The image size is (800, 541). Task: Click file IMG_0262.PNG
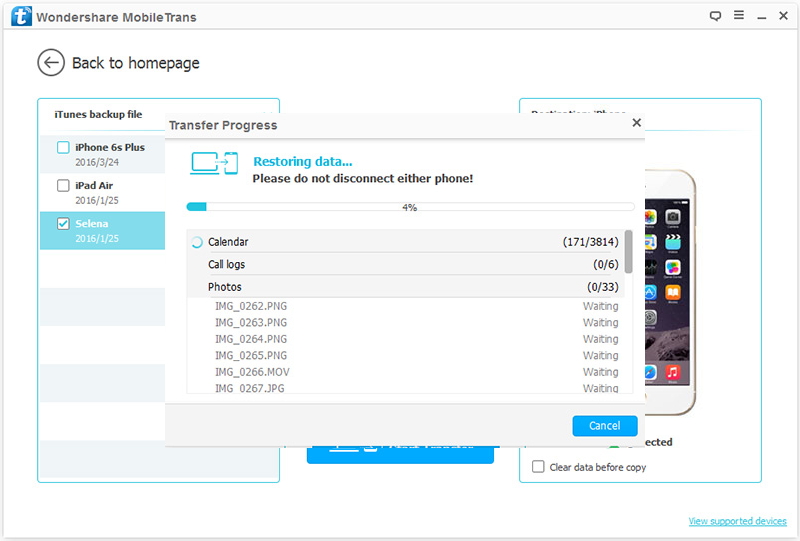click(x=251, y=306)
